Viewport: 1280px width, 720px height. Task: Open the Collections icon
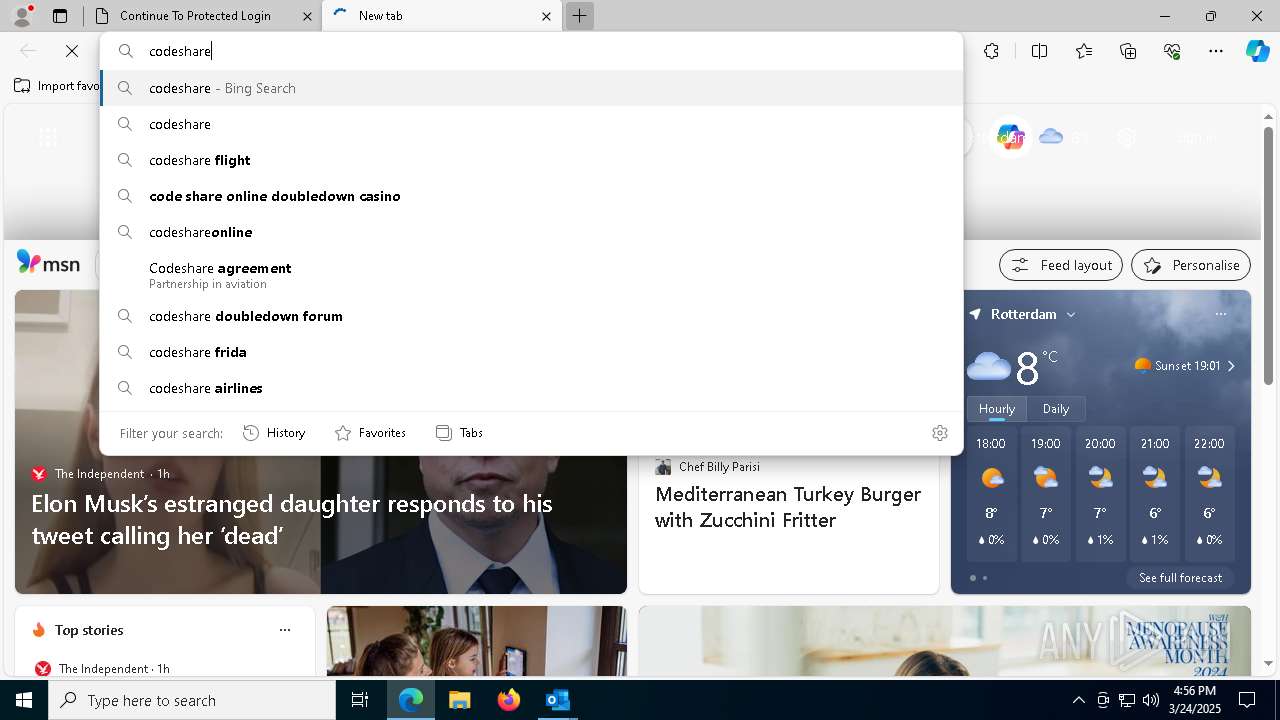point(1128,51)
